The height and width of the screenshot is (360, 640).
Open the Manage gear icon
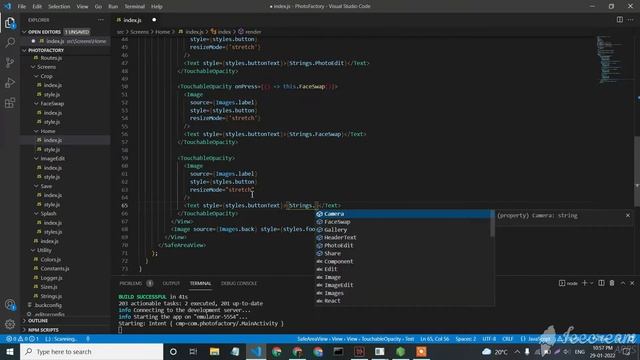click(10, 324)
